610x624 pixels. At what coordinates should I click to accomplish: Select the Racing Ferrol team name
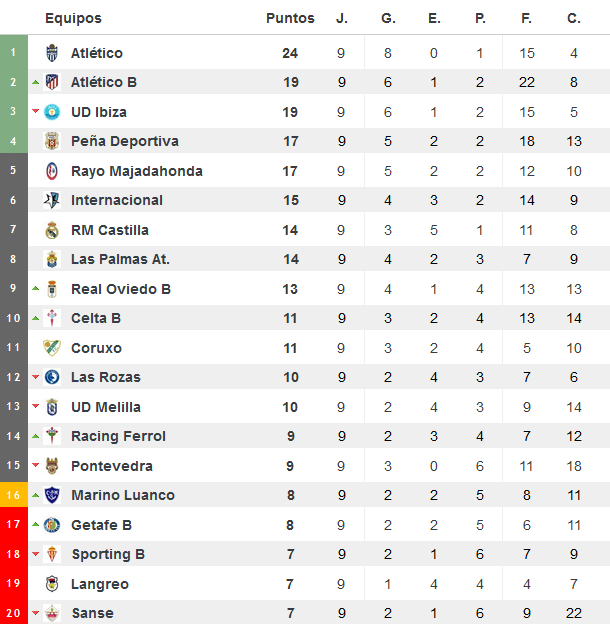tap(118, 436)
